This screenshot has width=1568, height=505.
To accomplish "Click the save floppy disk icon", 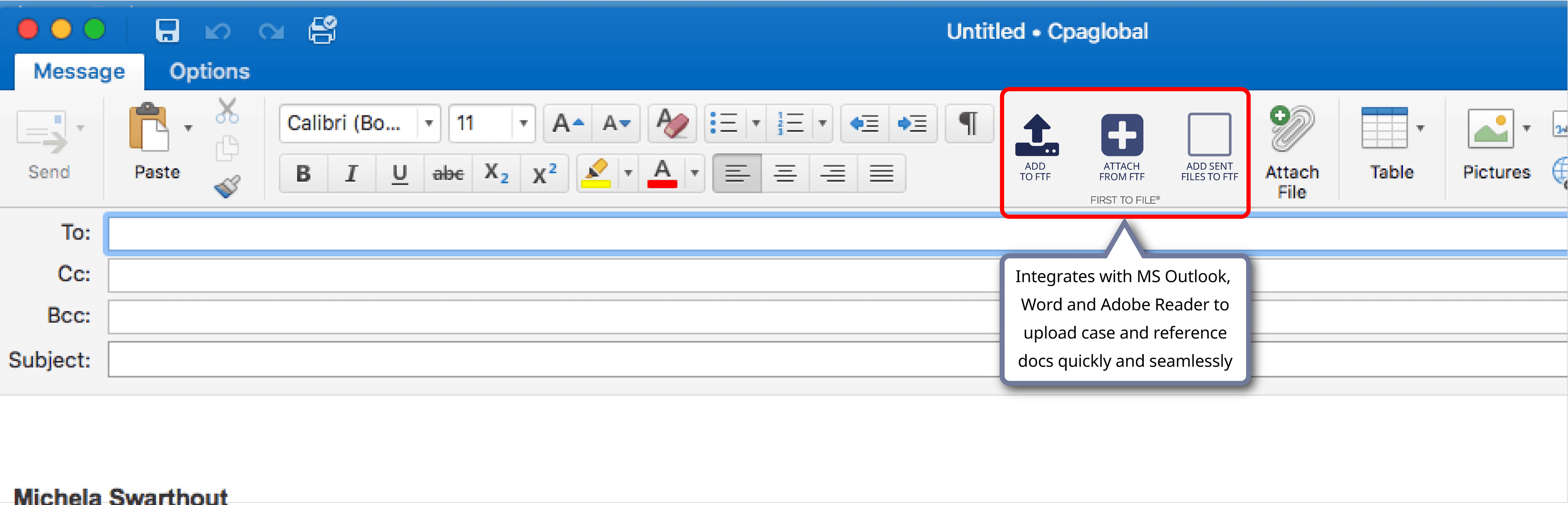I will [167, 31].
